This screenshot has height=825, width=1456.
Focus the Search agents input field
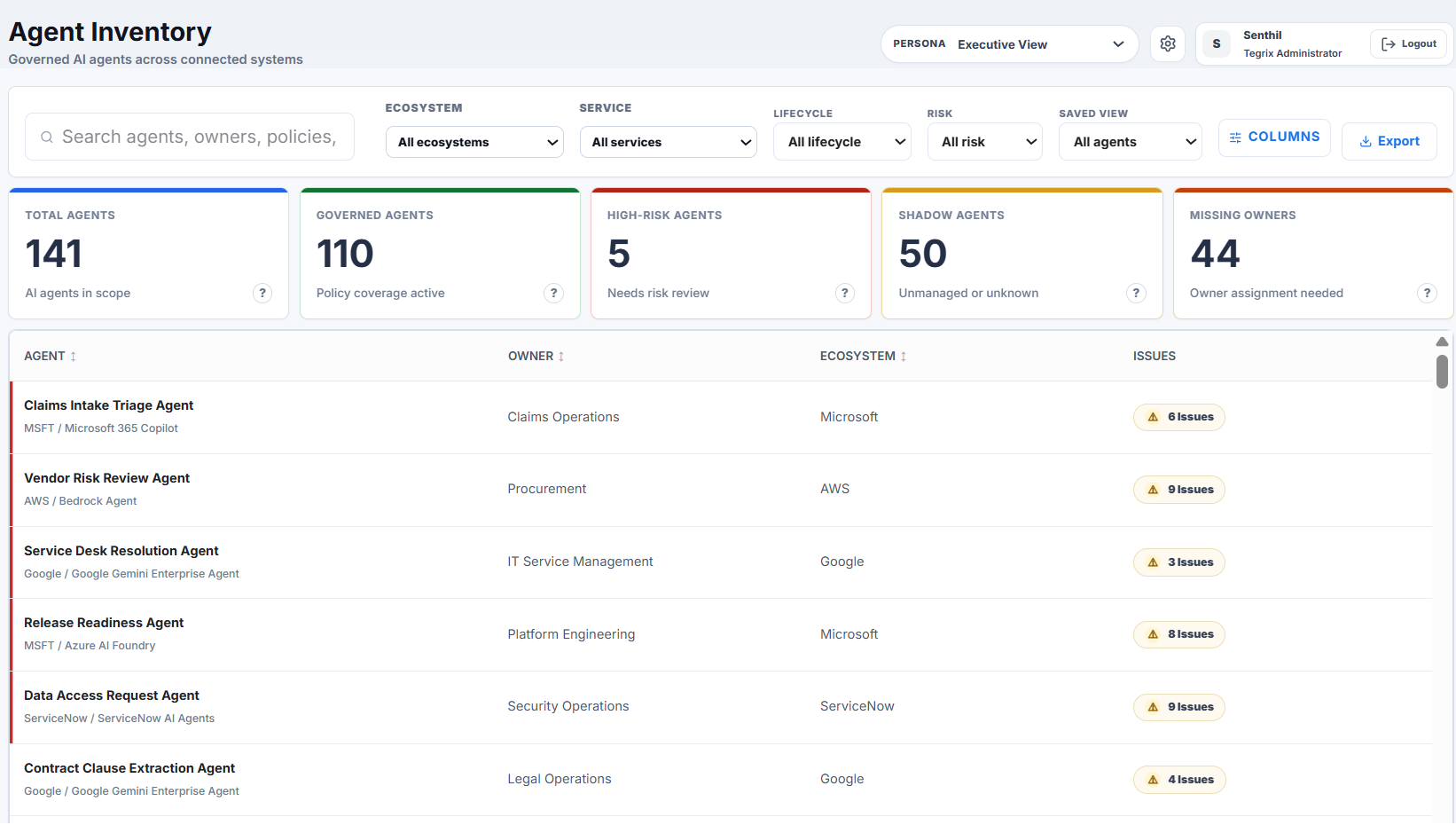pyautogui.click(x=190, y=137)
